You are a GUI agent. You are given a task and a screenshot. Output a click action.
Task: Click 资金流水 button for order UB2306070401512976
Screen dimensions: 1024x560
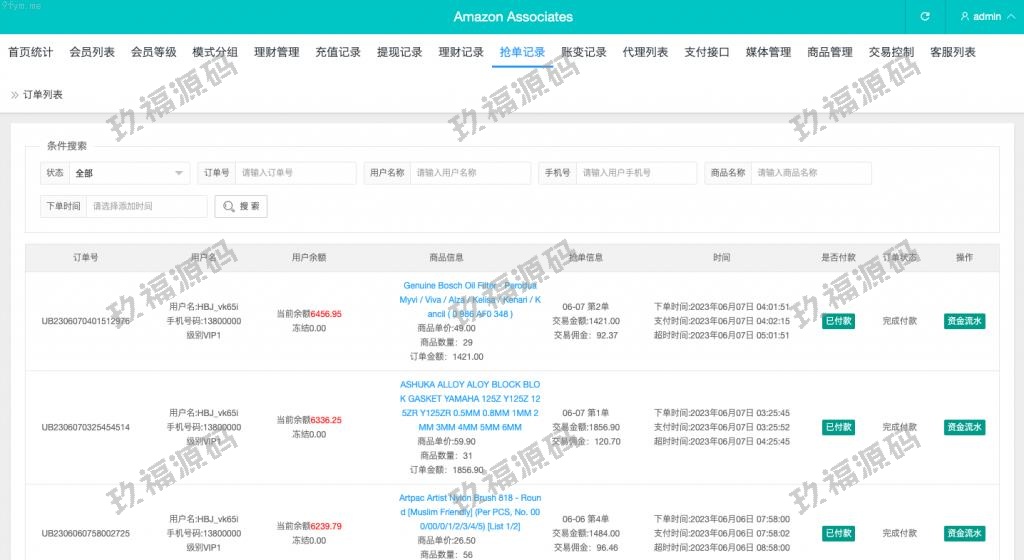coord(964,321)
